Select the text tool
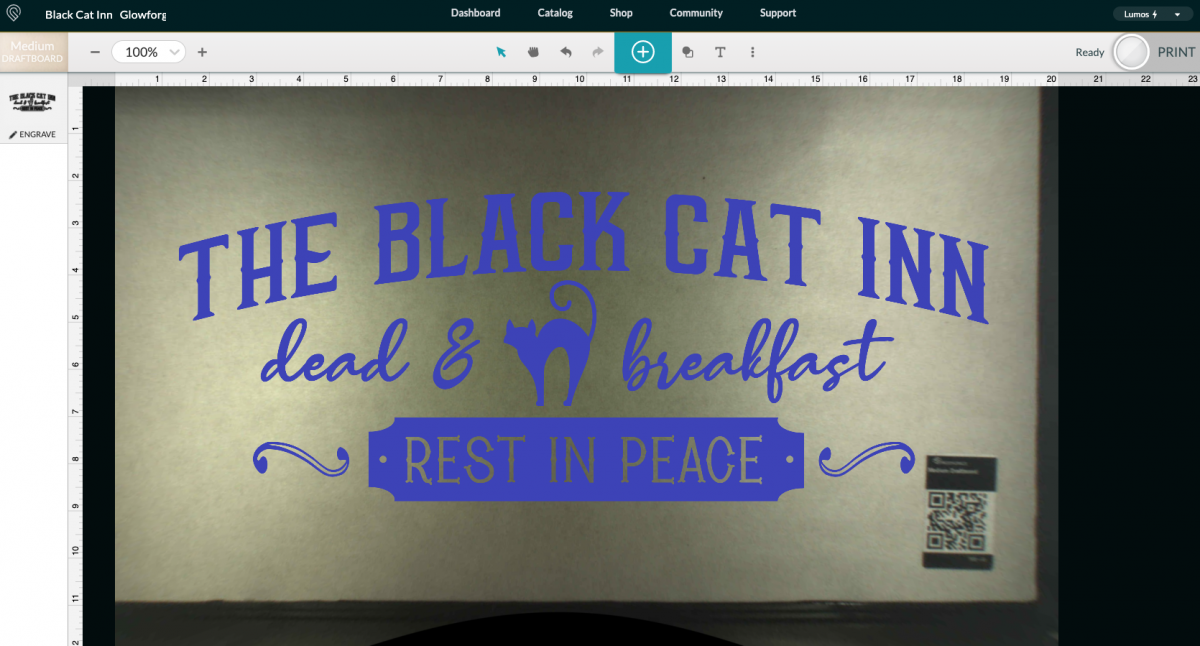The width and height of the screenshot is (1200, 646). [720, 52]
